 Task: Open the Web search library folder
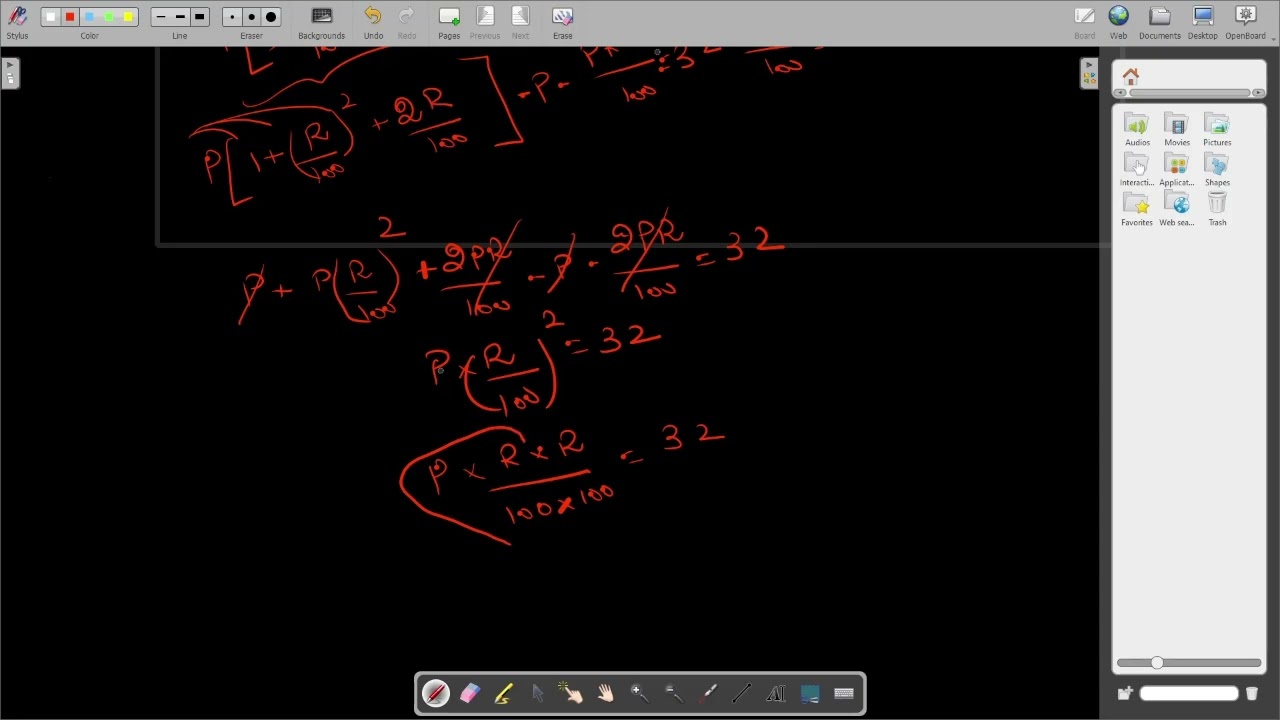1177,210
